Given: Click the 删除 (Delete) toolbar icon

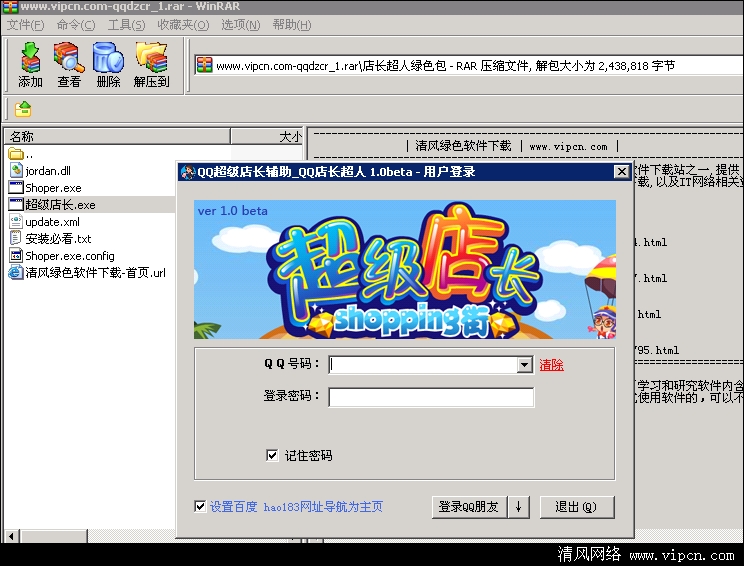Looking at the screenshot, I should pyautogui.click(x=108, y=65).
